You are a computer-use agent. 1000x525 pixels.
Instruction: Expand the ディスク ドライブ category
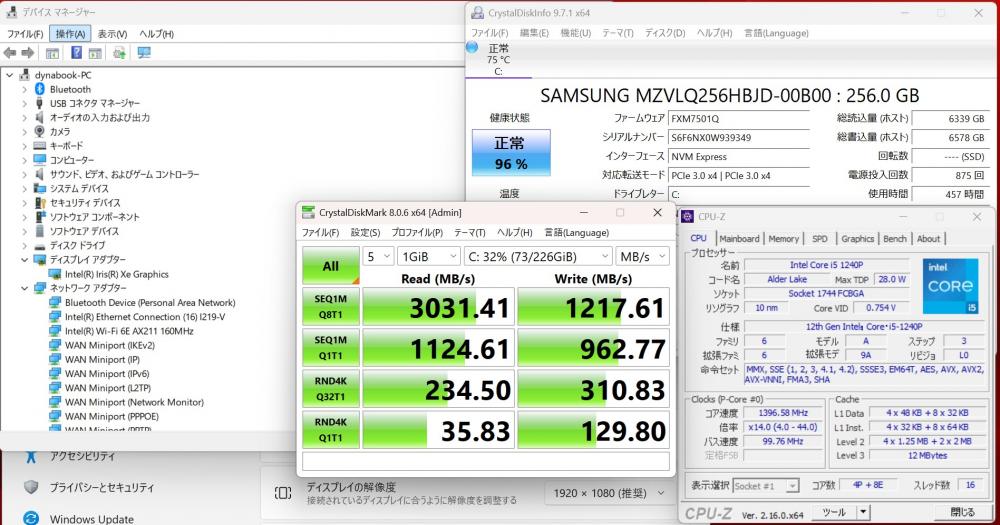pos(24,246)
